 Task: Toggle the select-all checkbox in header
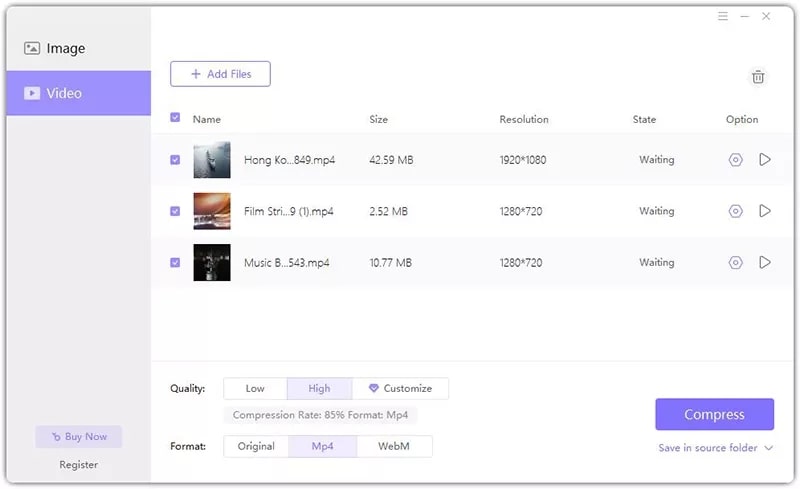pyautogui.click(x=175, y=118)
